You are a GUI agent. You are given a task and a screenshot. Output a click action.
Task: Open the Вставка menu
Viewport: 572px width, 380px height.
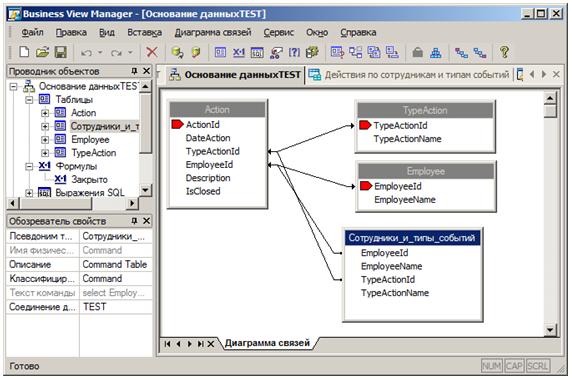coord(144,32)
